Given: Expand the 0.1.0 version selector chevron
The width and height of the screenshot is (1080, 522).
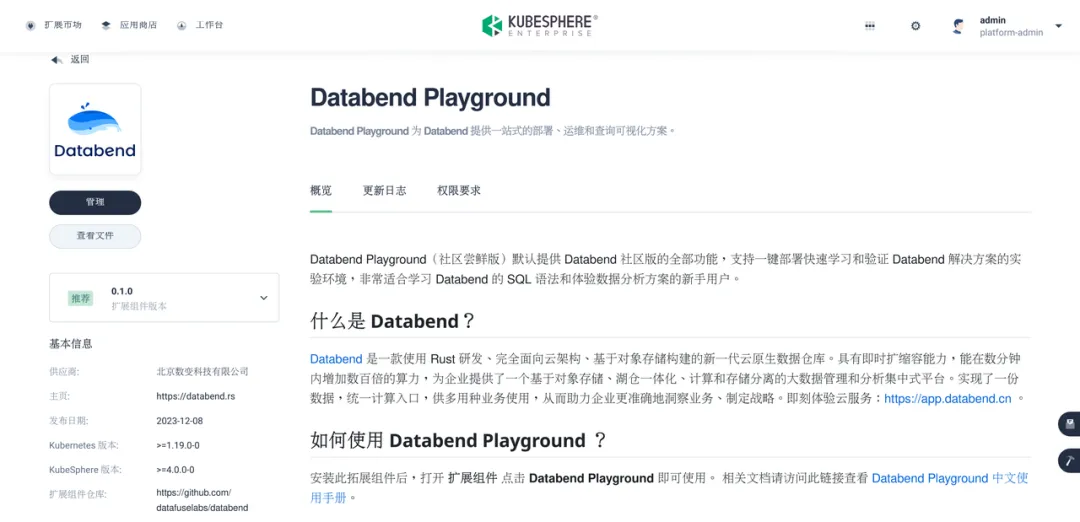Looking at the screenshot, I should point(263,297).
